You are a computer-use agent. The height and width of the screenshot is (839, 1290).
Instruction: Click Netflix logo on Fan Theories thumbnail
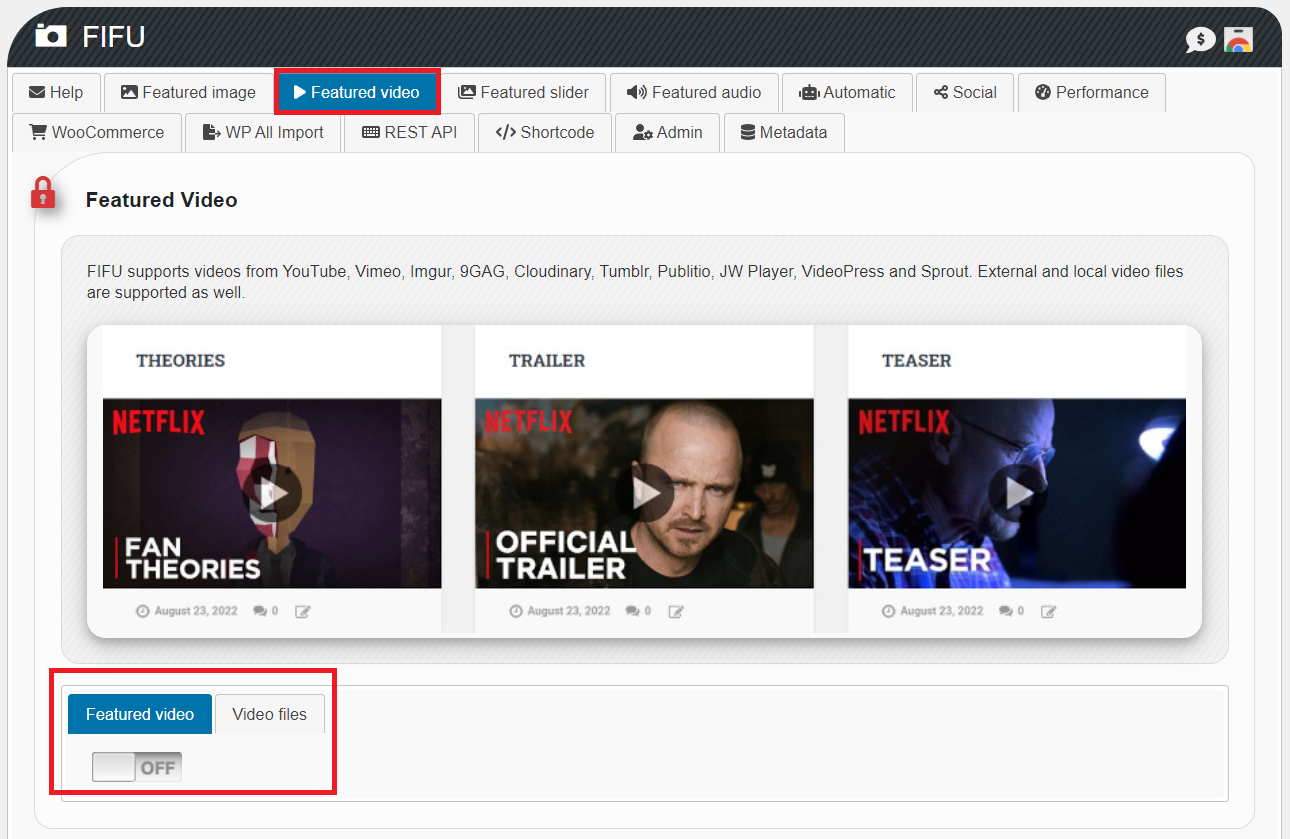158,422
